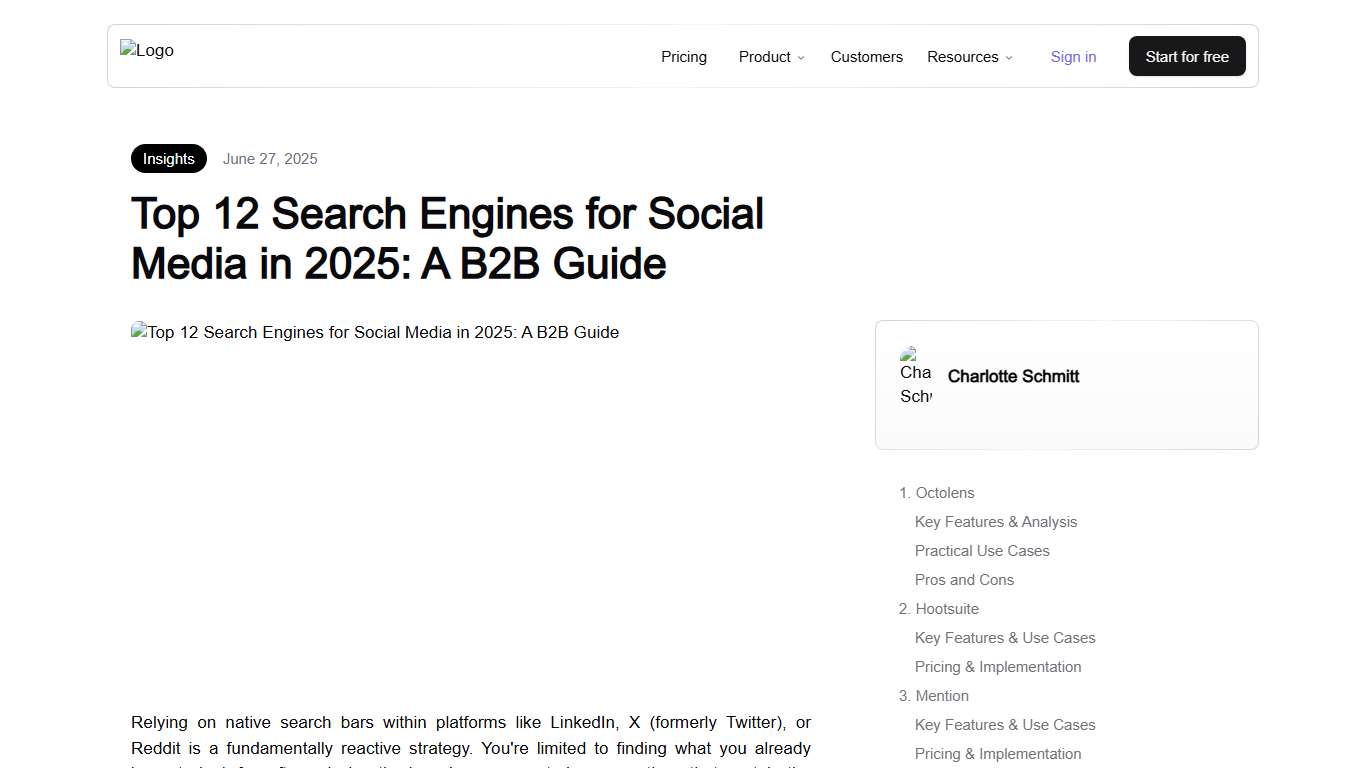Click the broken article image placeholder
The image size is (1366, 768).
tap(375, 332)
